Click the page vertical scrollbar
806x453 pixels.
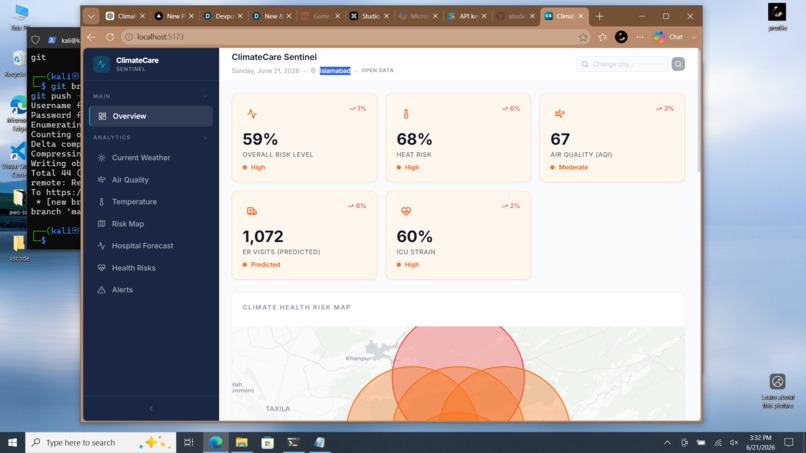699,112
